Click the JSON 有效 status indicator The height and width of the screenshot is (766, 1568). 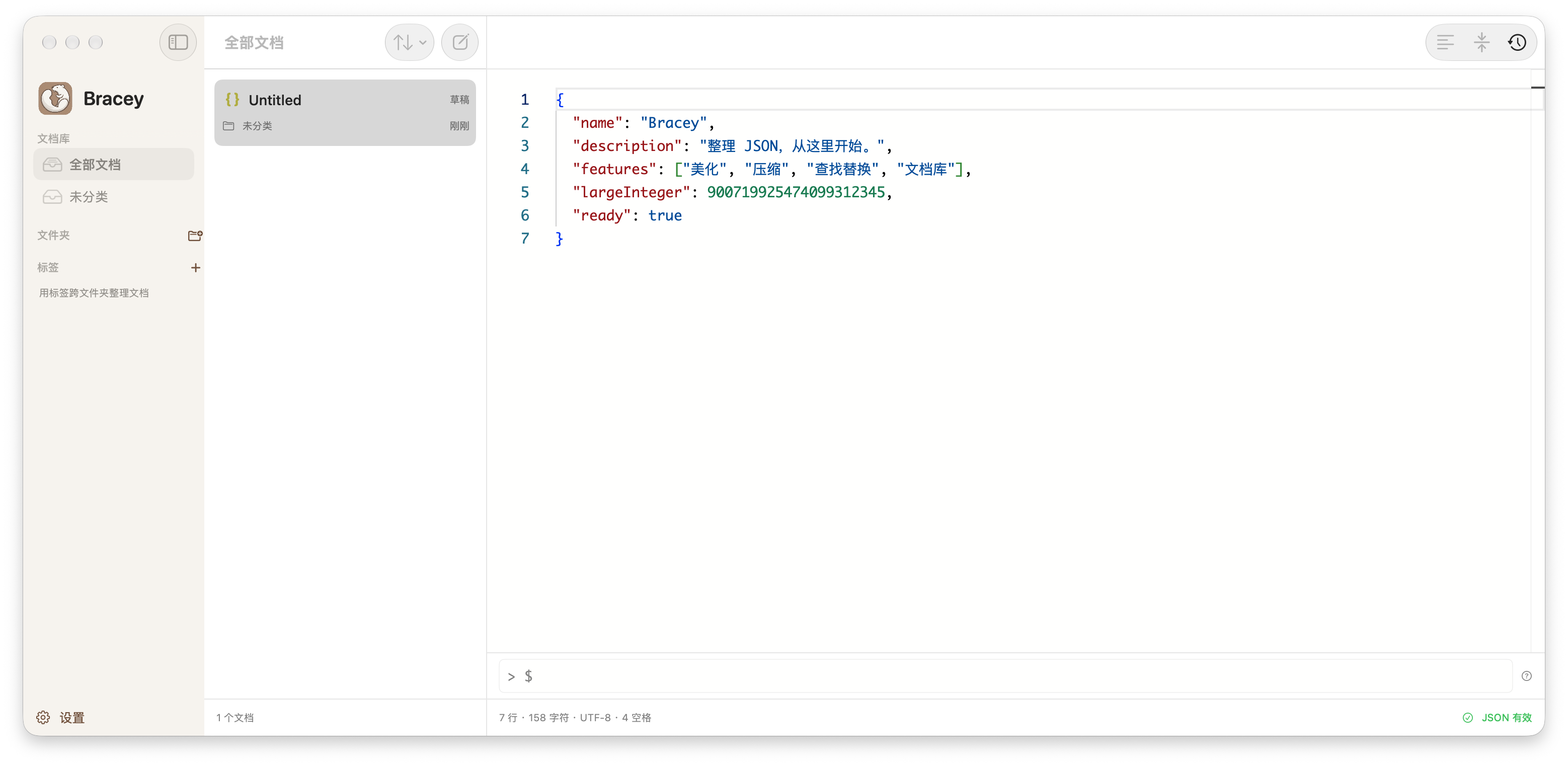pos(1498,717)
